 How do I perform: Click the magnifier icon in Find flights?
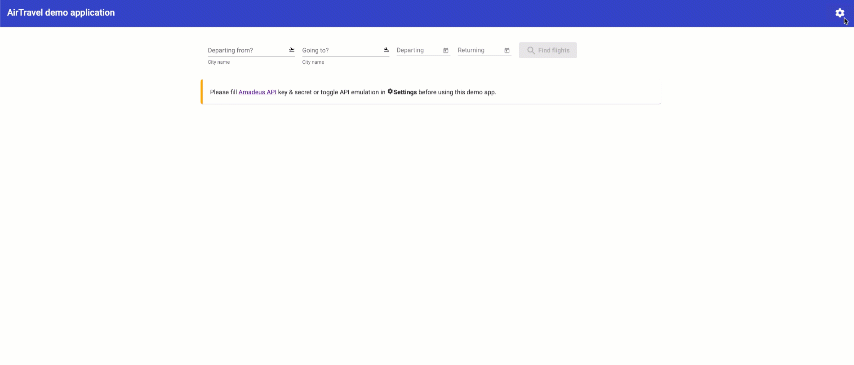(x=531, y=51)
